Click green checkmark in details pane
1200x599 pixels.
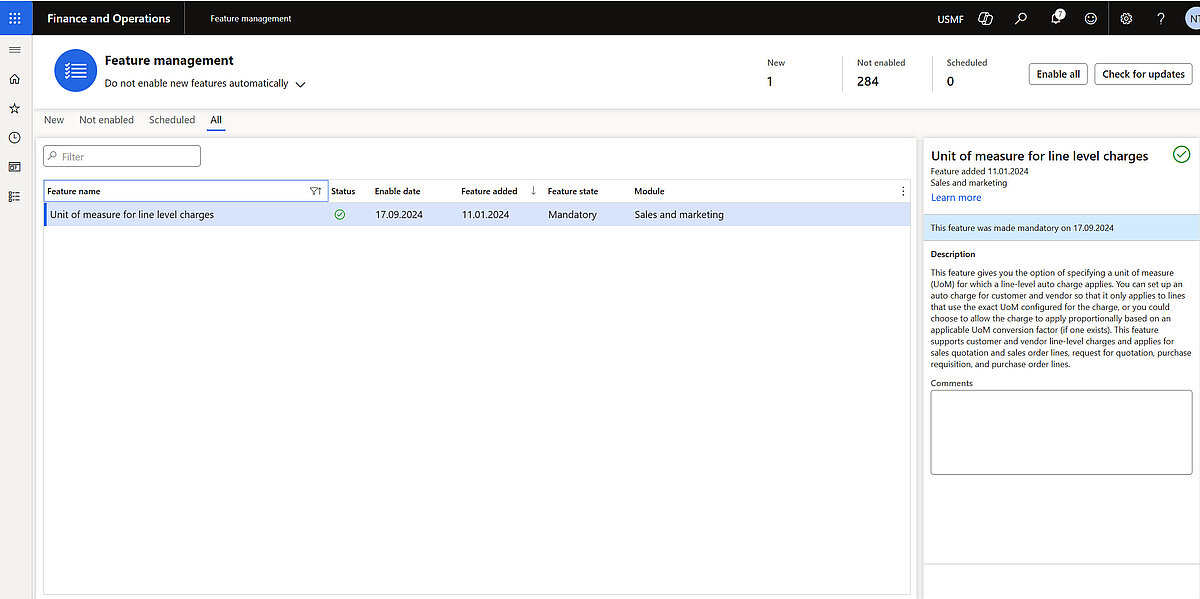point(1182,154)
